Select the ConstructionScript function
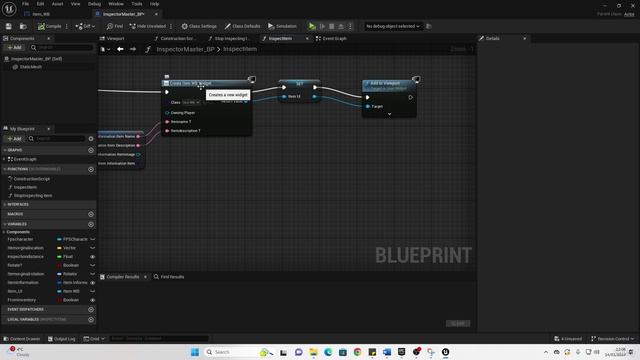Viewport: 640px width, 360px height. pos(31,179)
